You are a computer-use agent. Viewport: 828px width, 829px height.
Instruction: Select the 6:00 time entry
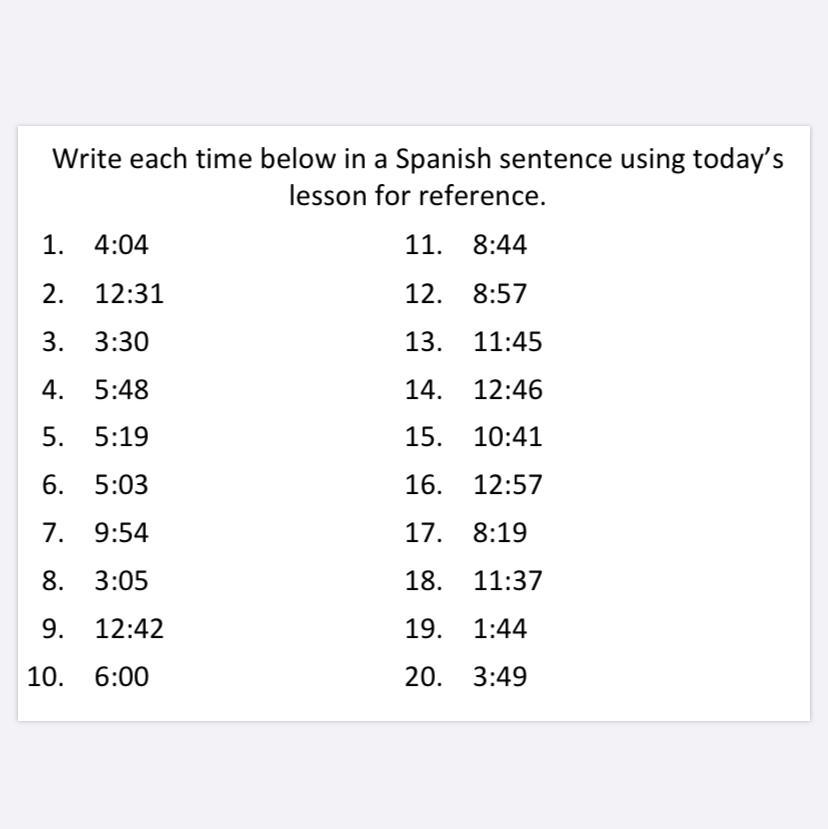121,677
